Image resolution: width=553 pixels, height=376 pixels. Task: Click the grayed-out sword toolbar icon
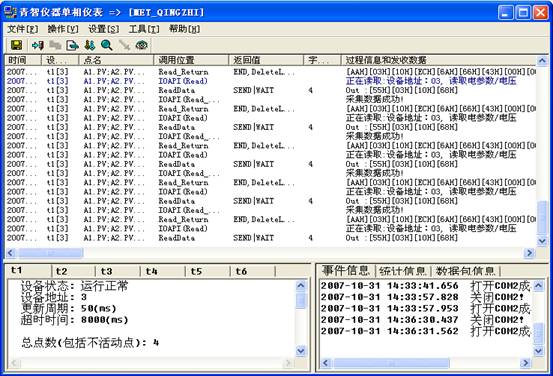tap(124, 45)
